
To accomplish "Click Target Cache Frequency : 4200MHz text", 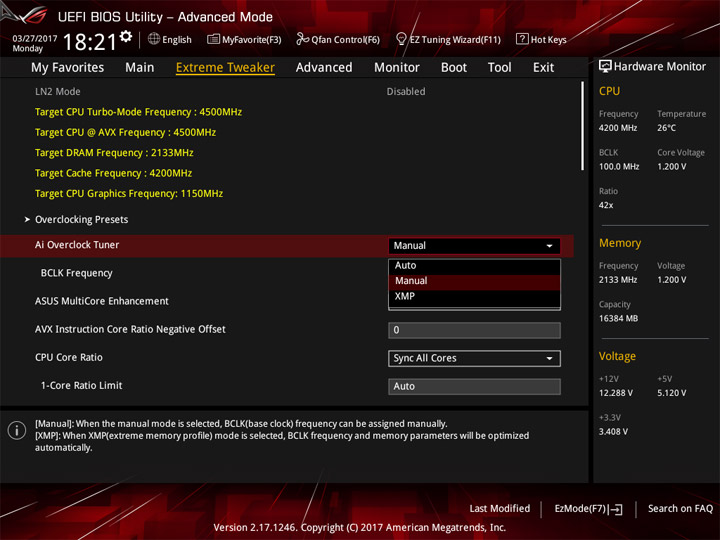I will coord(113,173).
